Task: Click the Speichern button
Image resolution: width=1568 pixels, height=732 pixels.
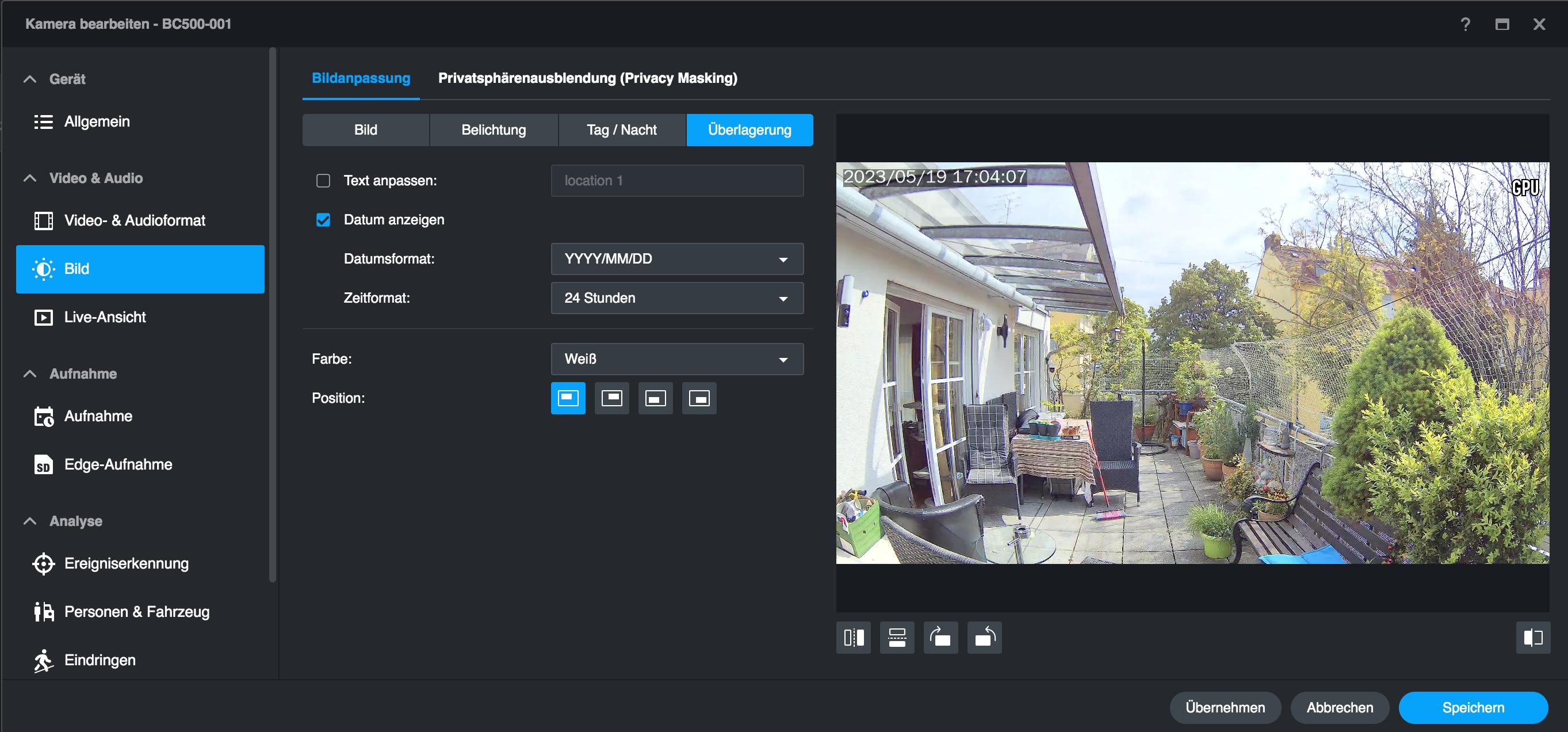Action: (x=1472, y=707)
